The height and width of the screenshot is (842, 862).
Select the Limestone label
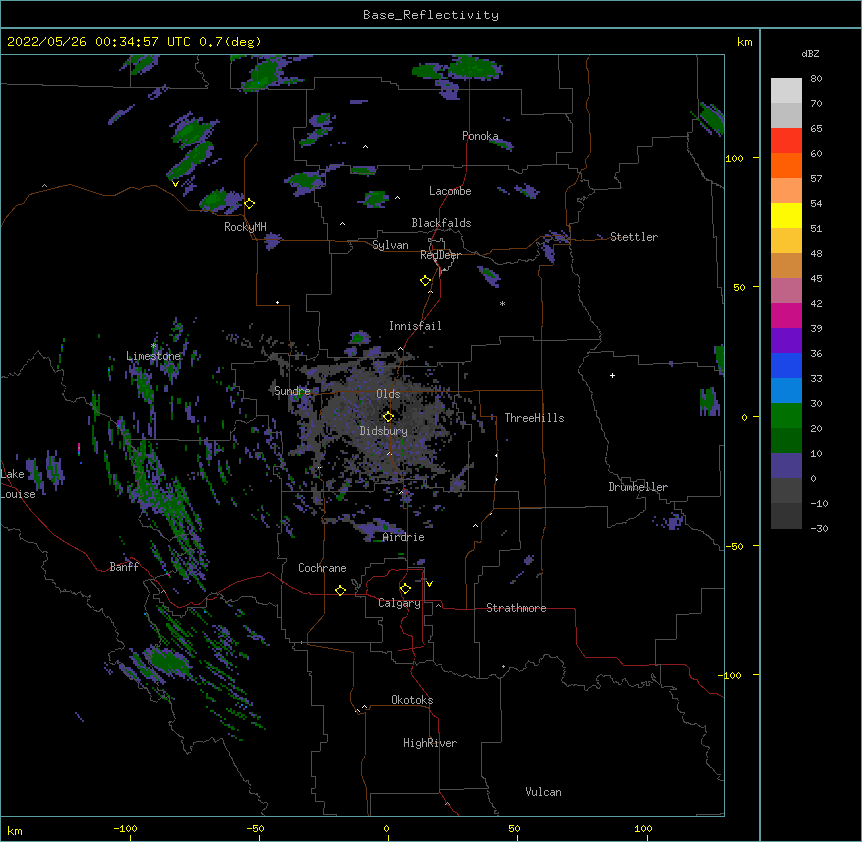pyautogui.click(x=153, y=356)
